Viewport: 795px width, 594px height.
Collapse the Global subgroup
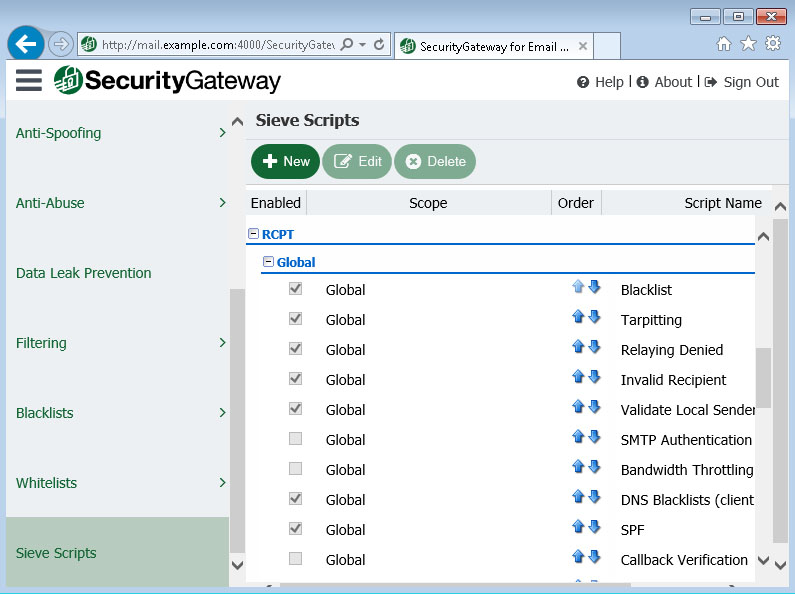(268, 262)
